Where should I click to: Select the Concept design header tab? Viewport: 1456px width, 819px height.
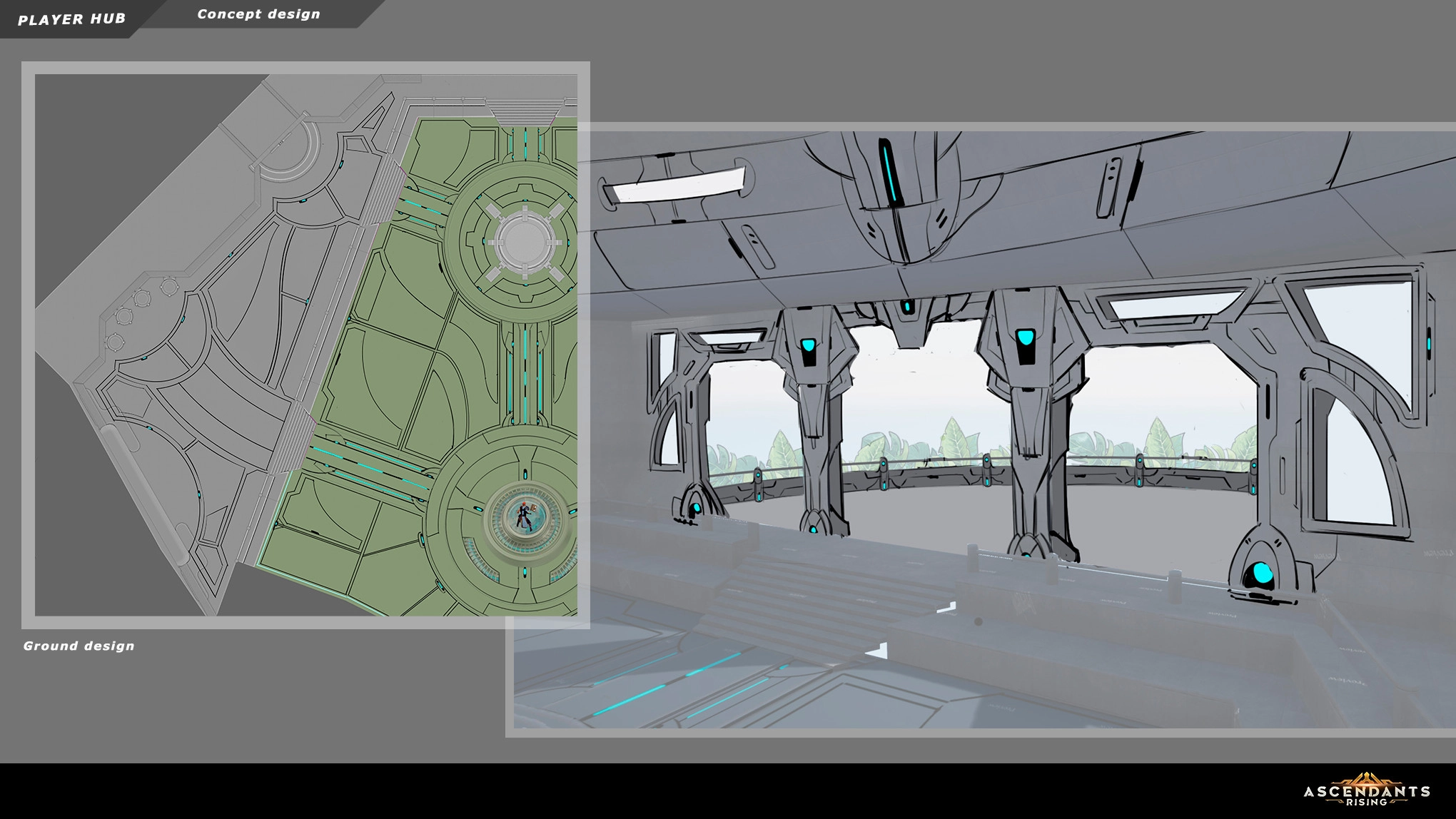coord(258,14)
